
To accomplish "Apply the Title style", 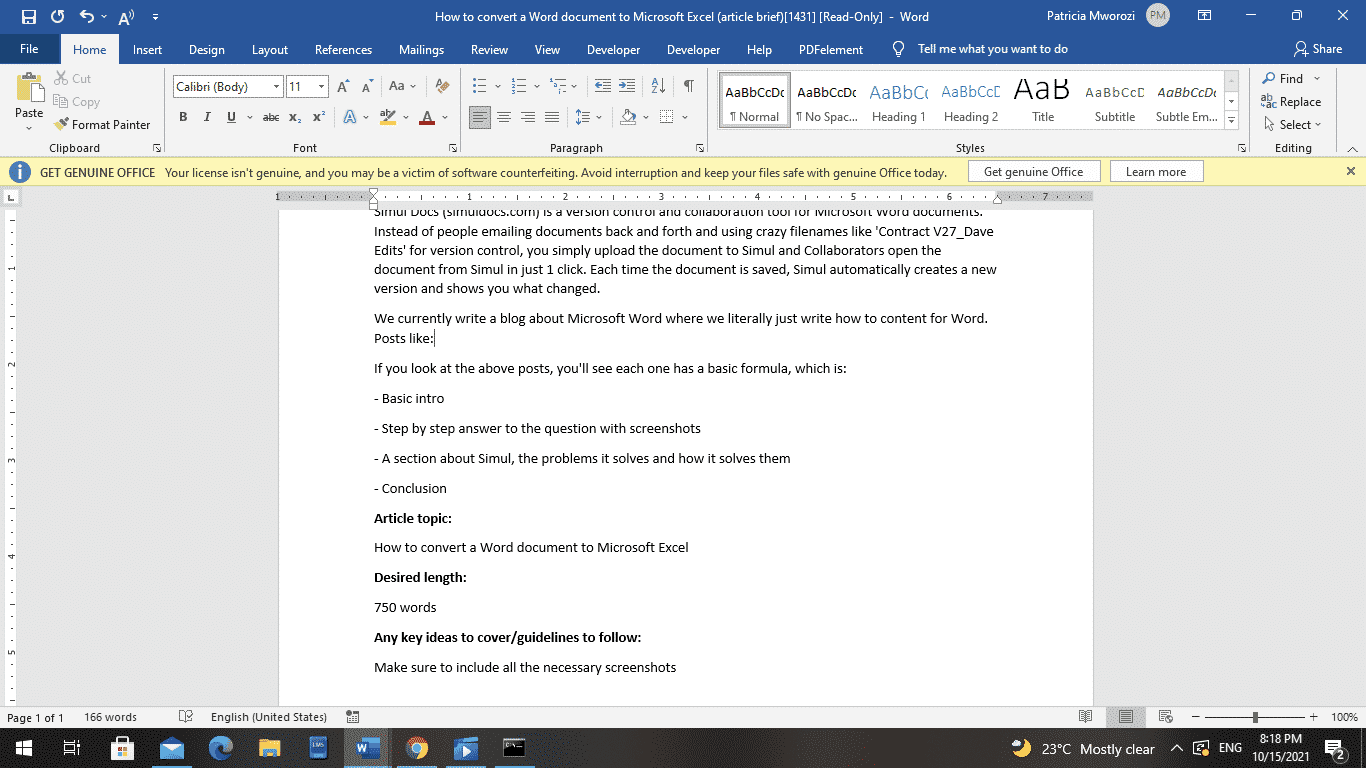I will tap(1042, 100).
